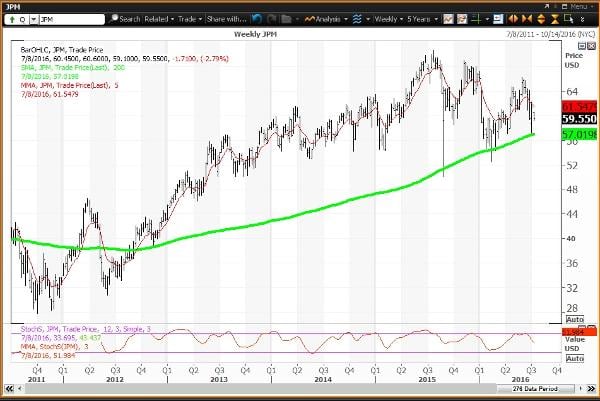600x401 pixels.
Task: Click the zoom selection rectangle icon
Action: [x=569, y=19]
